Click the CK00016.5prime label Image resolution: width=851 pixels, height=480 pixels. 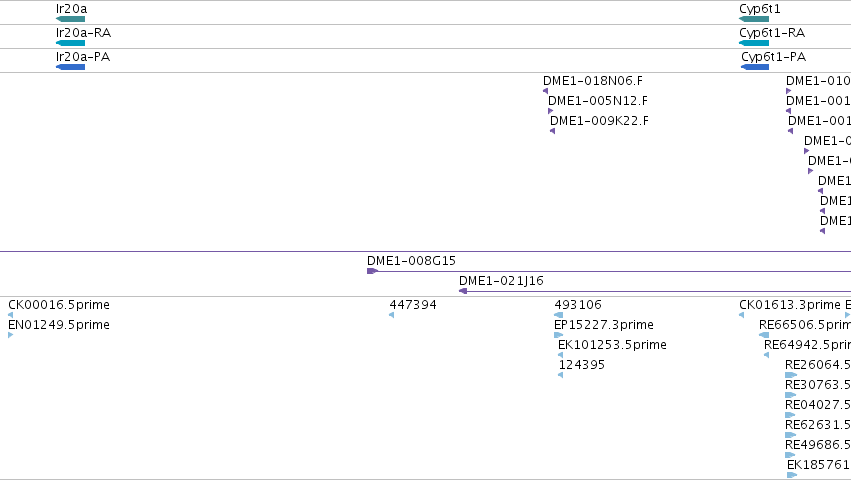click(59, 305)
